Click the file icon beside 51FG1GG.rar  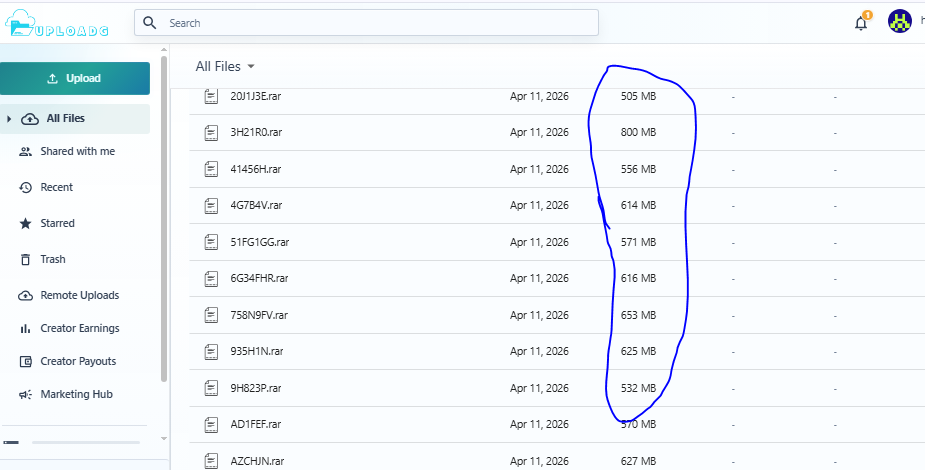[211, 242]
